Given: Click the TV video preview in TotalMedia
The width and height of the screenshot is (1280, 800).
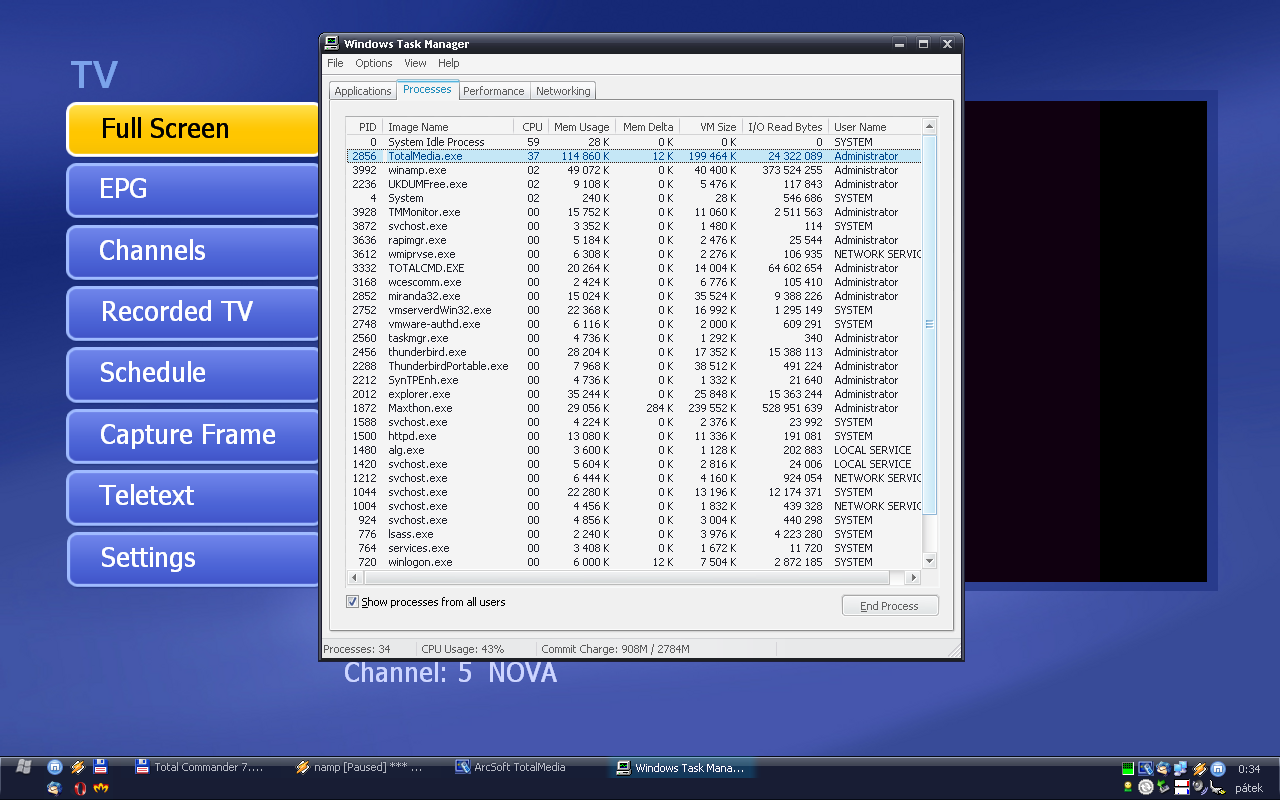Looking at the screenshot, I should (1085, 341).
